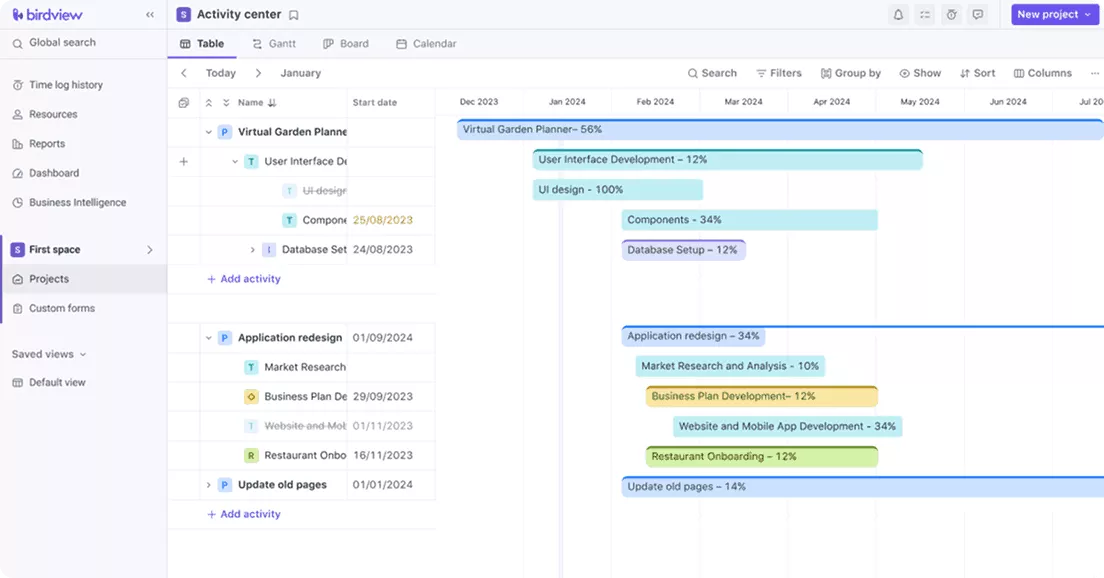Click the bookmark icon beside Activity center
The height and width of the screenshot is (578, 1104).
click(294, 15)
